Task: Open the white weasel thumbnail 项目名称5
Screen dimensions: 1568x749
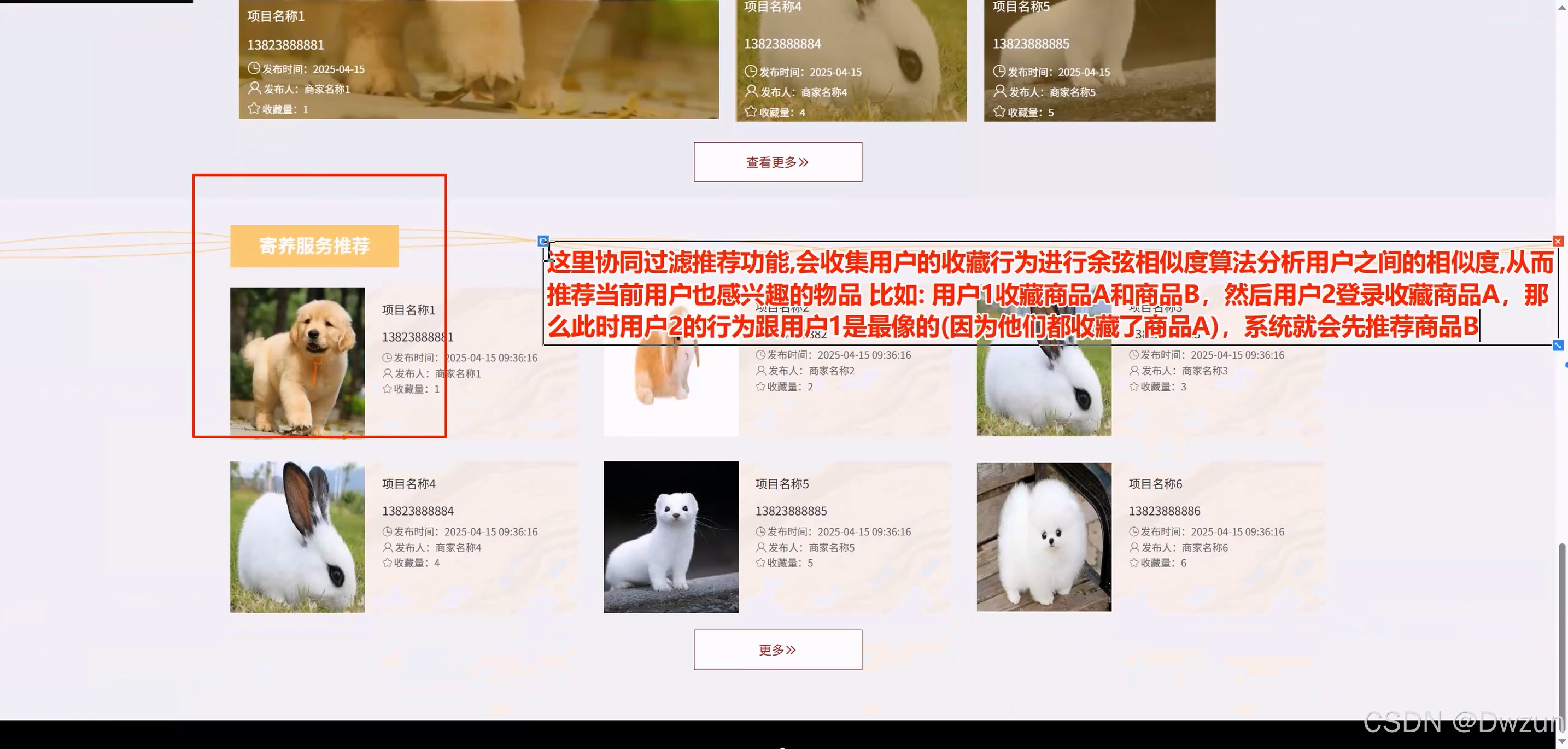Action: click(671, 537)
